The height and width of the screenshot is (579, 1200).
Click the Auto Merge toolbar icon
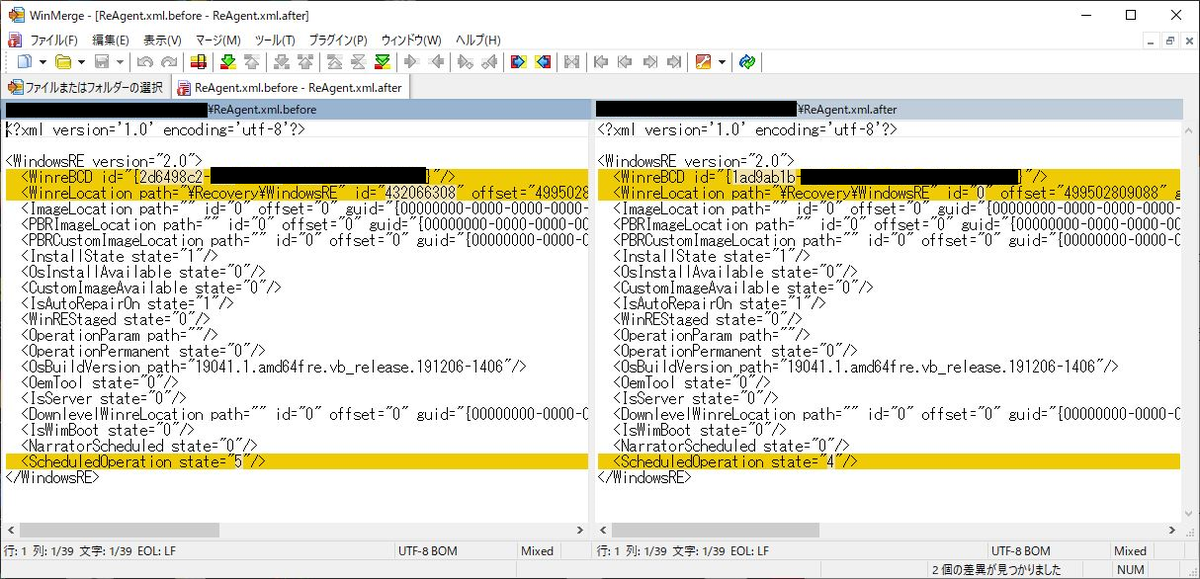pos(572,62)
